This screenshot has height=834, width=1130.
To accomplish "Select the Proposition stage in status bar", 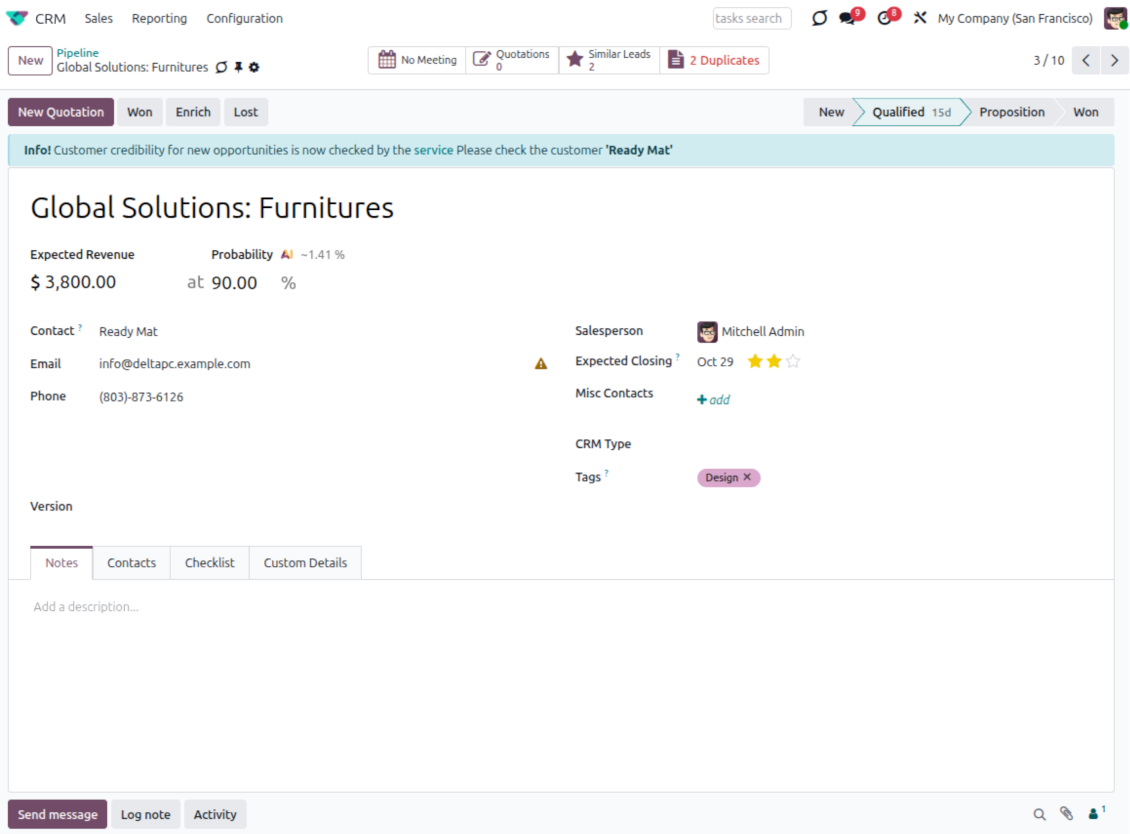I will [1011, 112].
